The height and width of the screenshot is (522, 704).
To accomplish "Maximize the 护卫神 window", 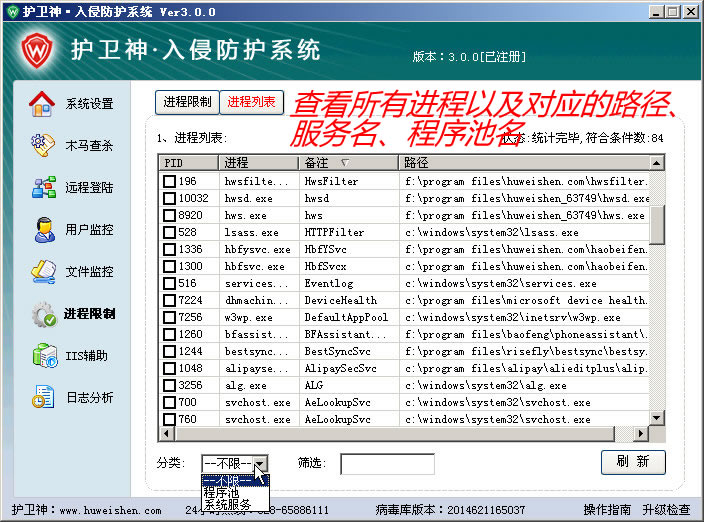I will tap(673, 12).
